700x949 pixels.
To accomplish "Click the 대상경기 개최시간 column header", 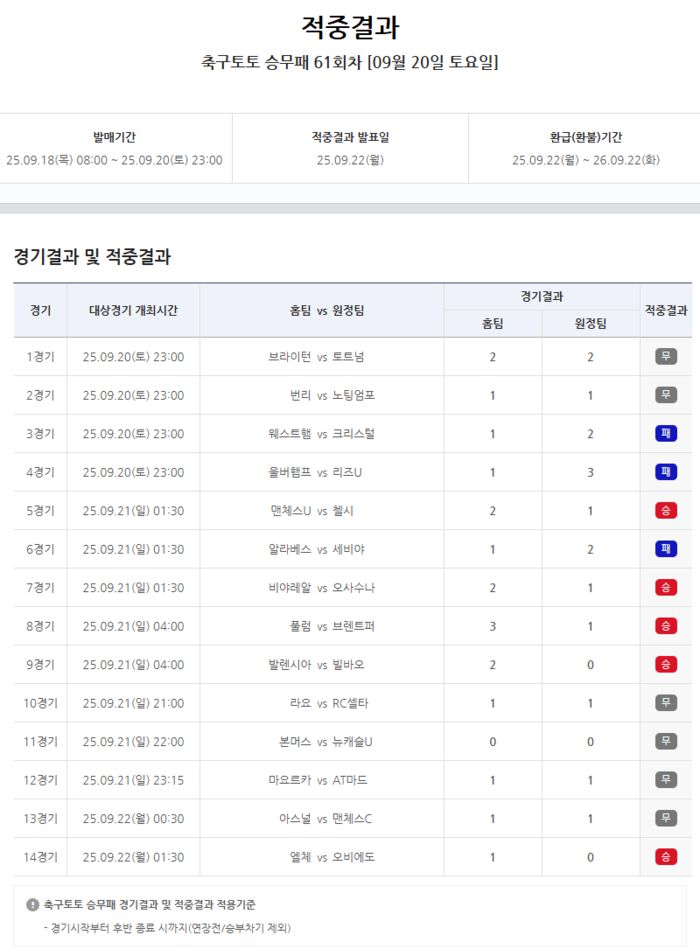I will click(x=133, y=310).
